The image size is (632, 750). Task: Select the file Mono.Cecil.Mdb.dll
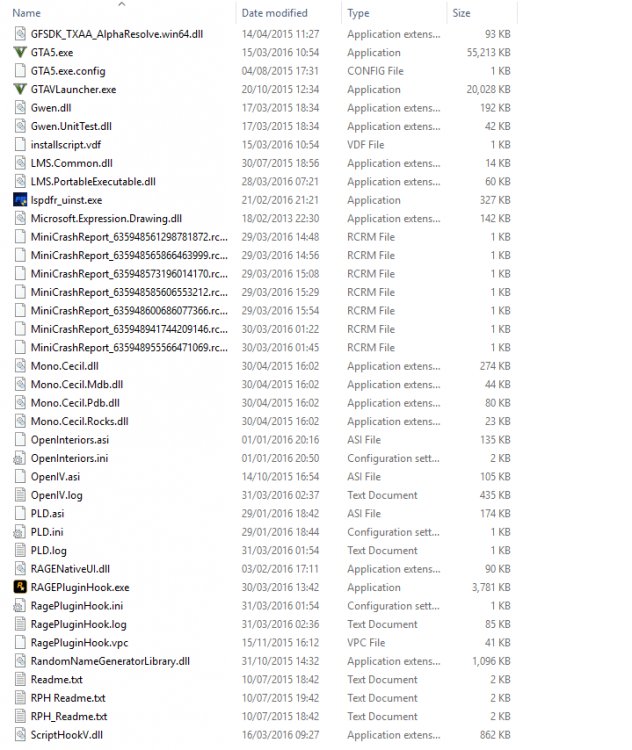pyautogui.click(x=77, y=384)
